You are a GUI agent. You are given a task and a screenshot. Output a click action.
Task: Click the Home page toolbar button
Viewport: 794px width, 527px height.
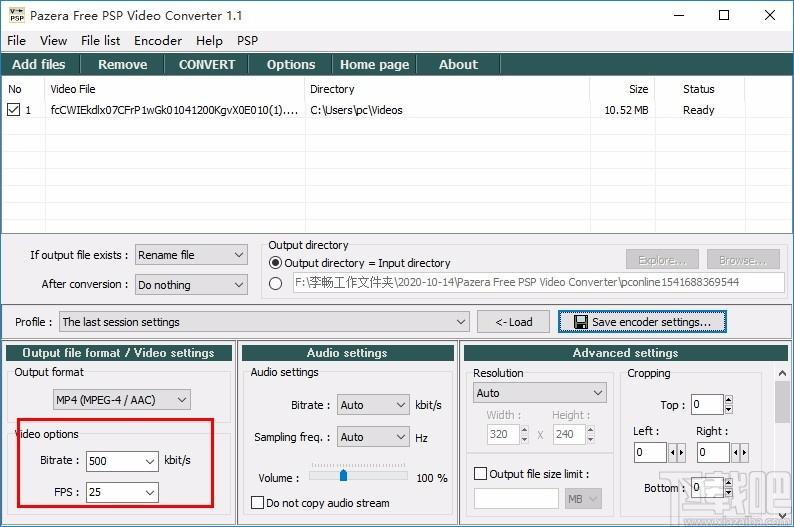click(374, 65)
